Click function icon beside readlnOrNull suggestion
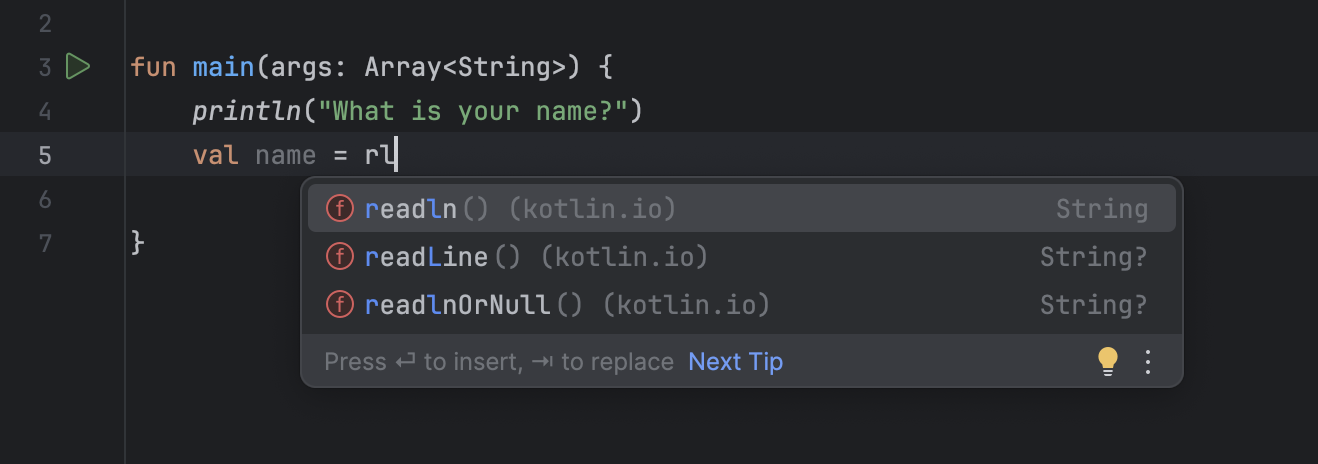 pos(340,305)
